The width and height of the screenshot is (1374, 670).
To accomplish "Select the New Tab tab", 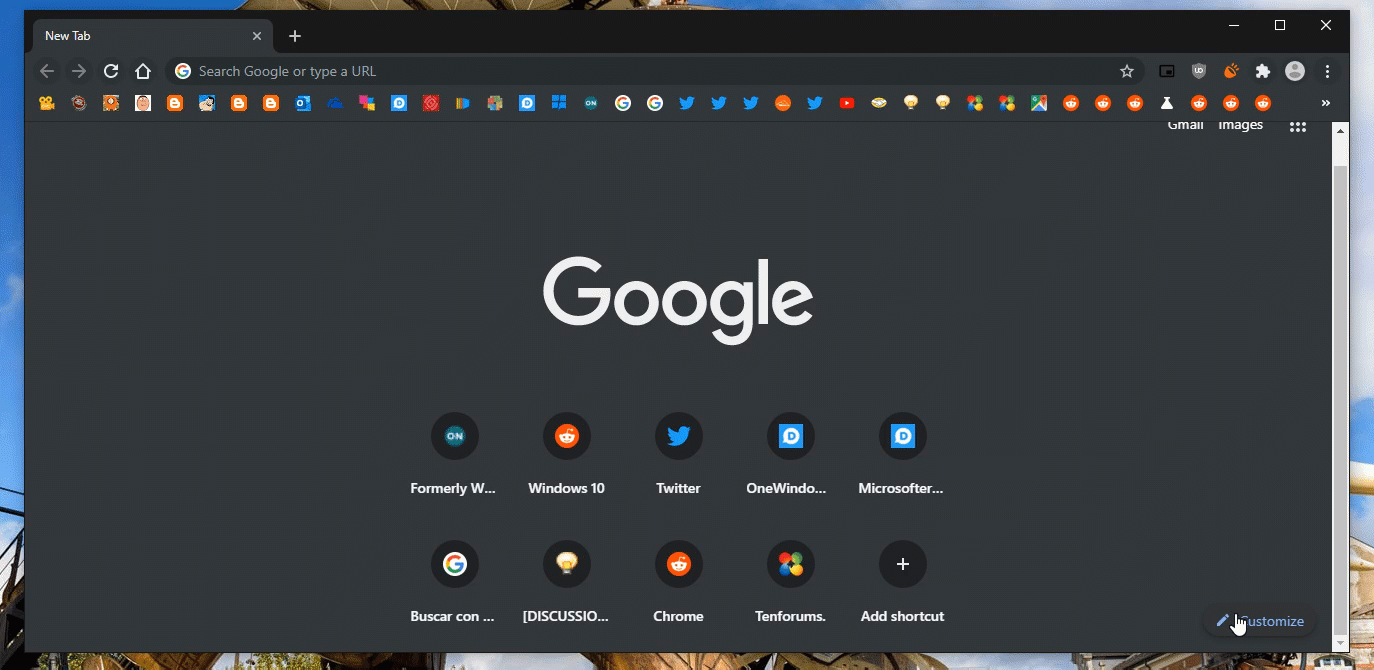I will [x=153, y=36].
